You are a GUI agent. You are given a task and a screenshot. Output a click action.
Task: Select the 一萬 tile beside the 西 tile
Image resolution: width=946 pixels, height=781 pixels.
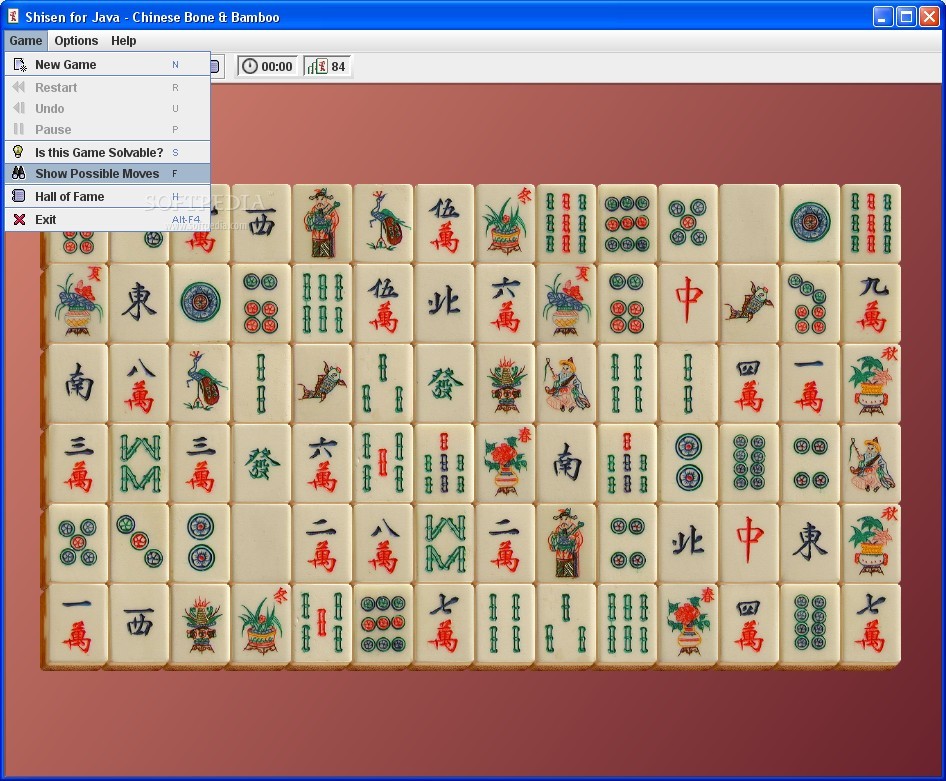[x=78, y=624]
